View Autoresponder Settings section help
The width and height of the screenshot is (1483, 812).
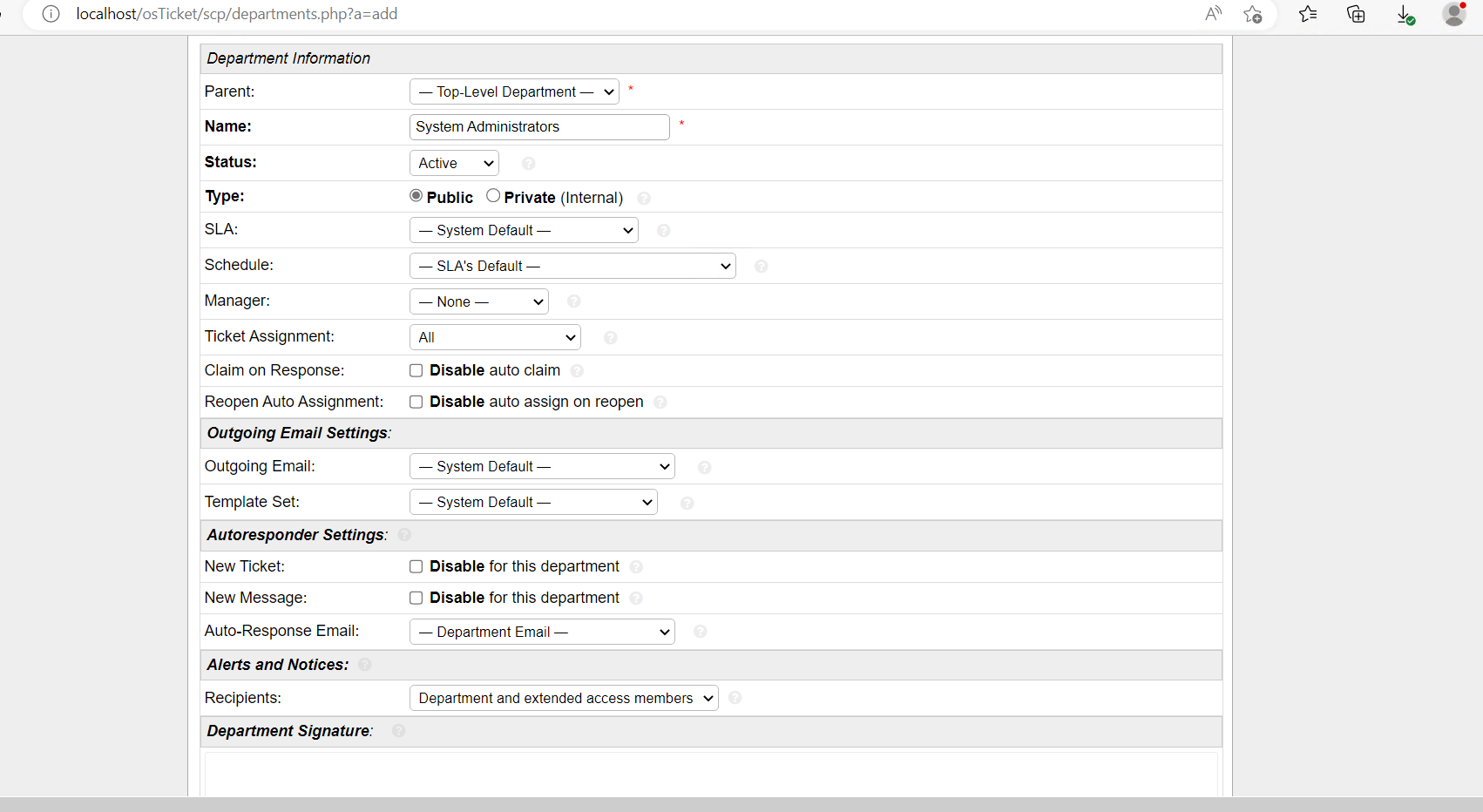(x=404, y=535)
